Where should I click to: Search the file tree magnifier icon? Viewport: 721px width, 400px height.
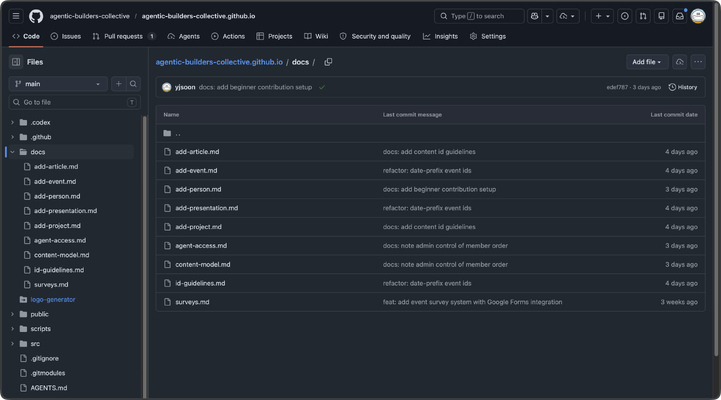point(133,84)
